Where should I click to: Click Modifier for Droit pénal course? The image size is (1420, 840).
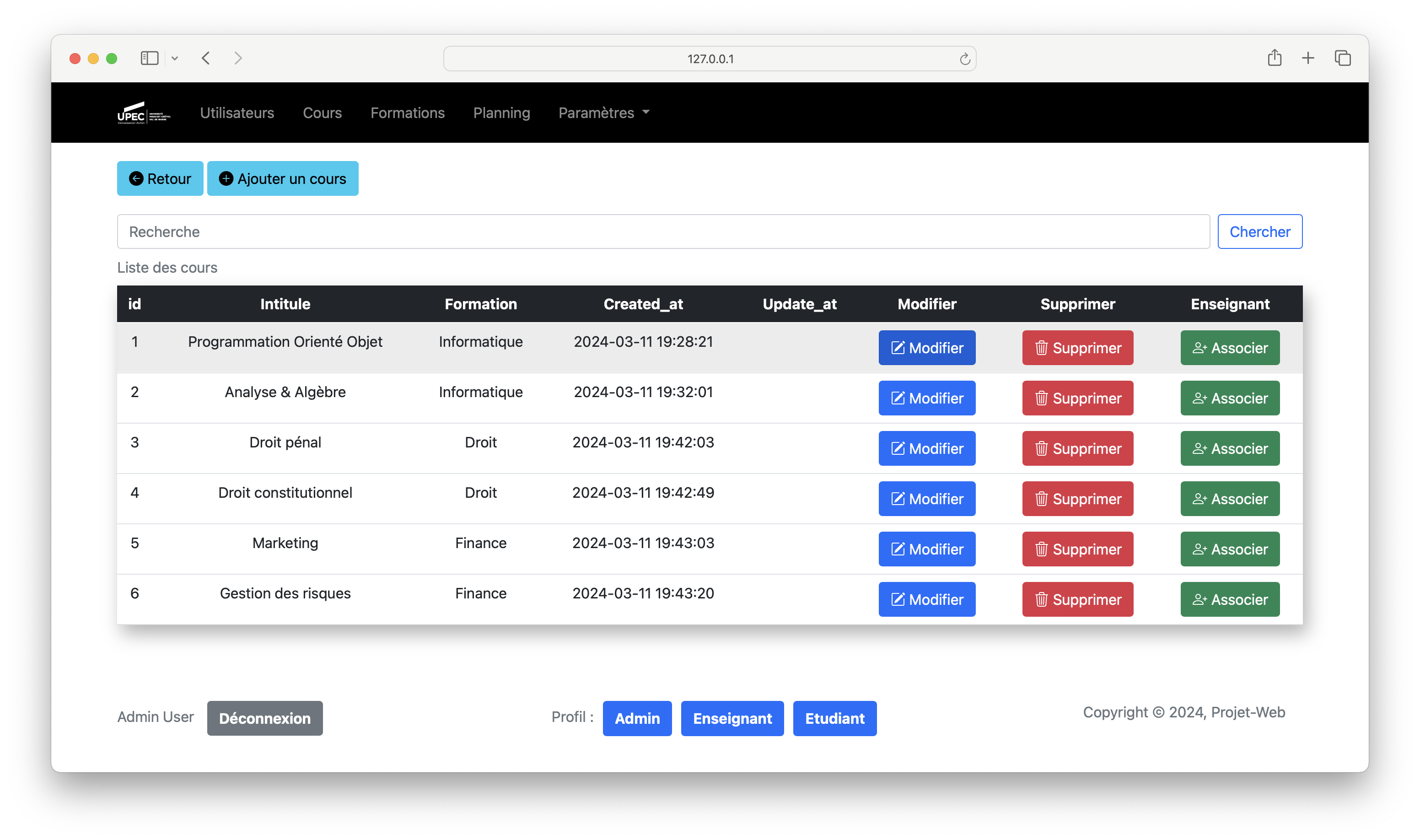(926, 448)
